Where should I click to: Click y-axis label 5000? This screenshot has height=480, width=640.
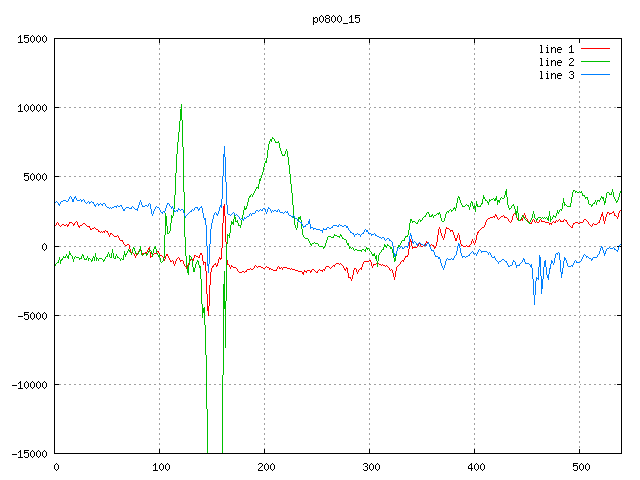[x=36, y=177]
